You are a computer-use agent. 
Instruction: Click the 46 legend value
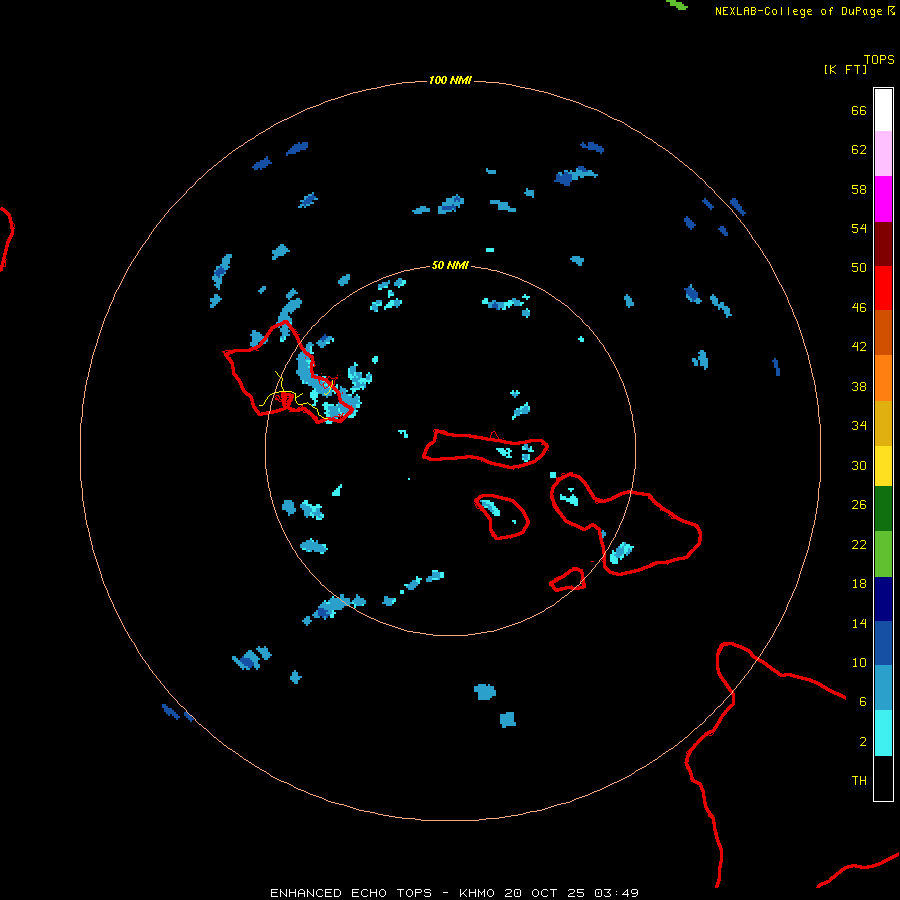(859, 307)
